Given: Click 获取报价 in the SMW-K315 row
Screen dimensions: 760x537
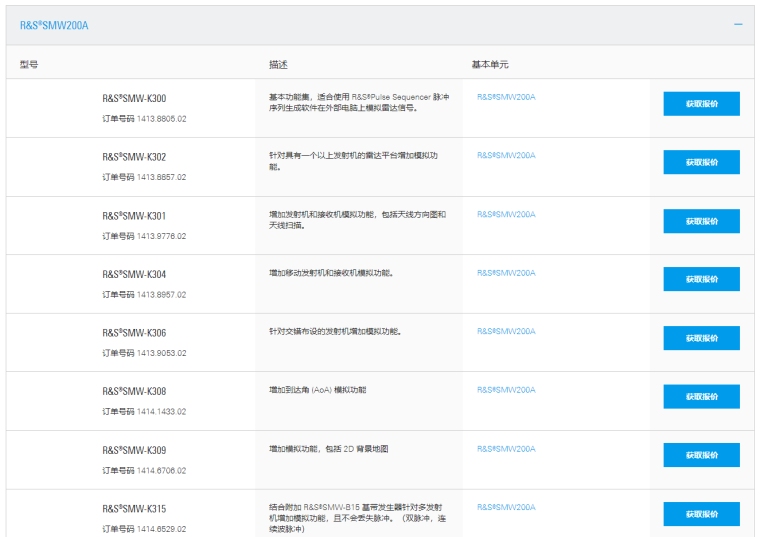Looking at the screenshot, I should 701,514.
